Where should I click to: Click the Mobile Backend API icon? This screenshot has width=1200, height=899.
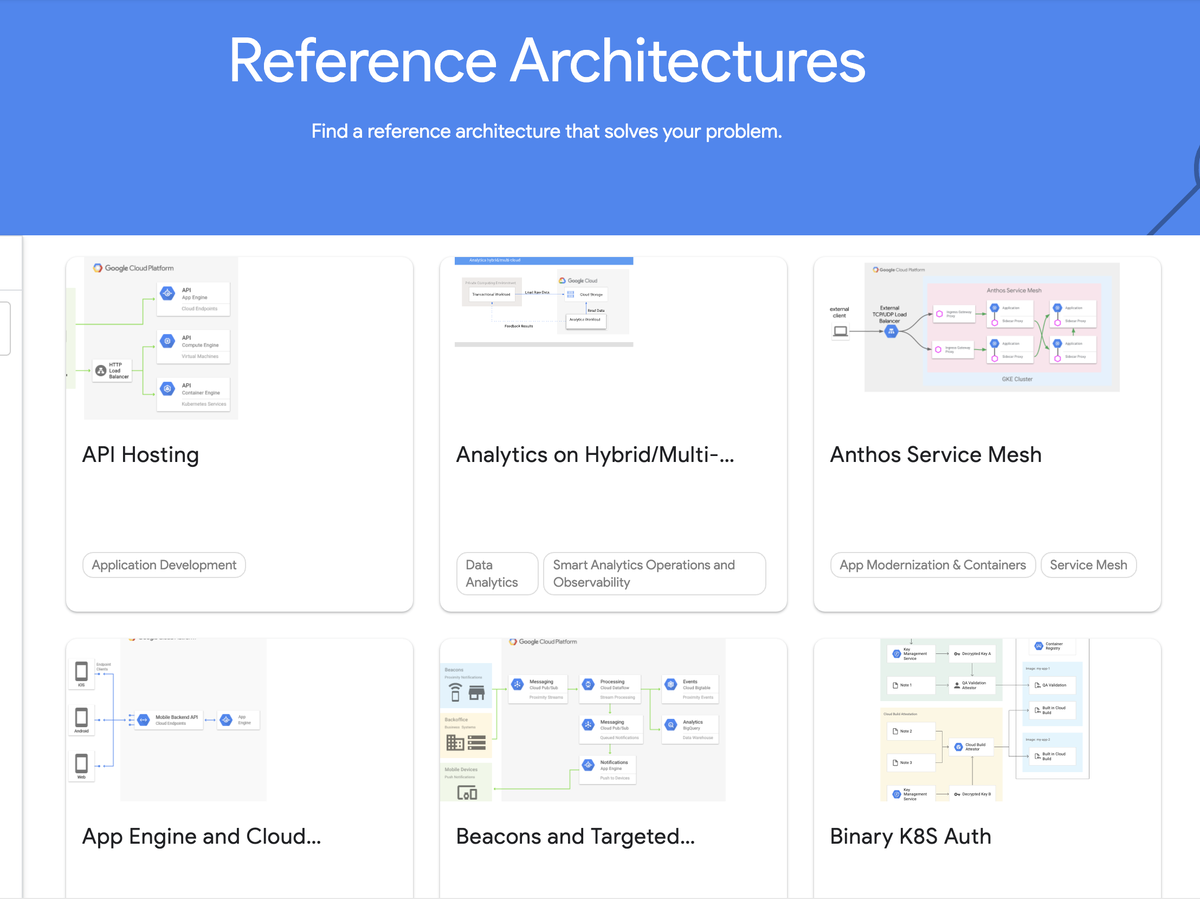pyautogui.click(x=143, y=719)
